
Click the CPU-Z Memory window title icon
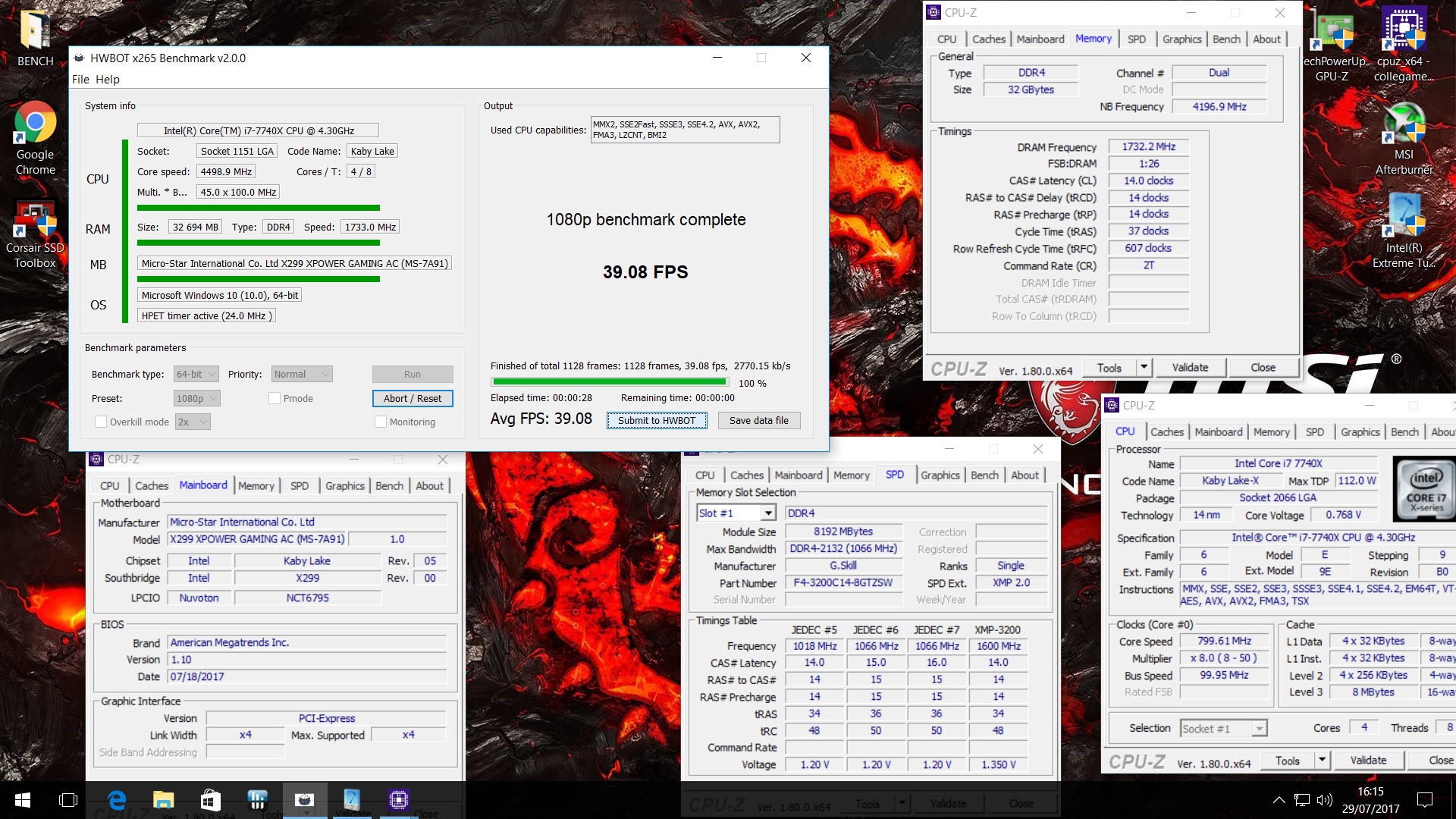933,12
